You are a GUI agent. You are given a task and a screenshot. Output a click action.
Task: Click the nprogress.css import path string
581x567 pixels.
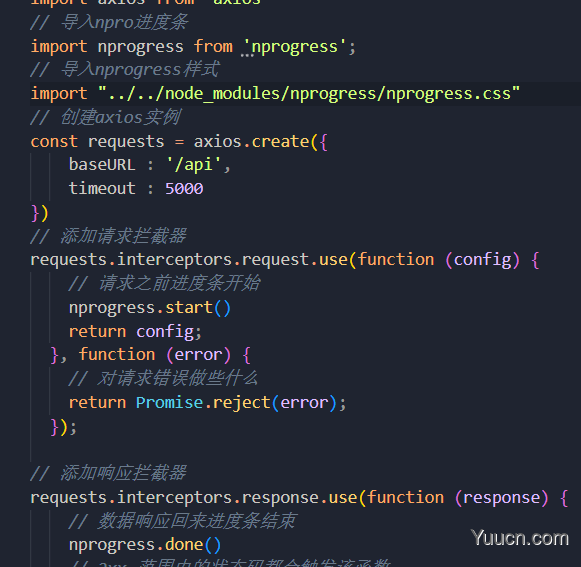pyautogui.click(x=309, y=94)
